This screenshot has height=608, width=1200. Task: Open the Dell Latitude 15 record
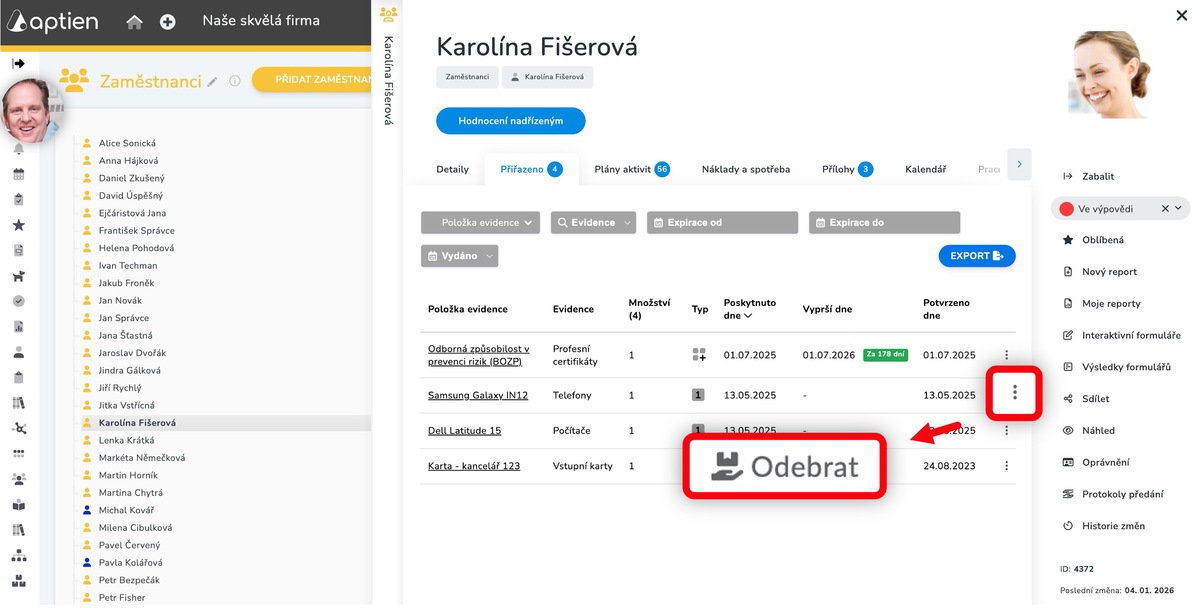point(465,430)
